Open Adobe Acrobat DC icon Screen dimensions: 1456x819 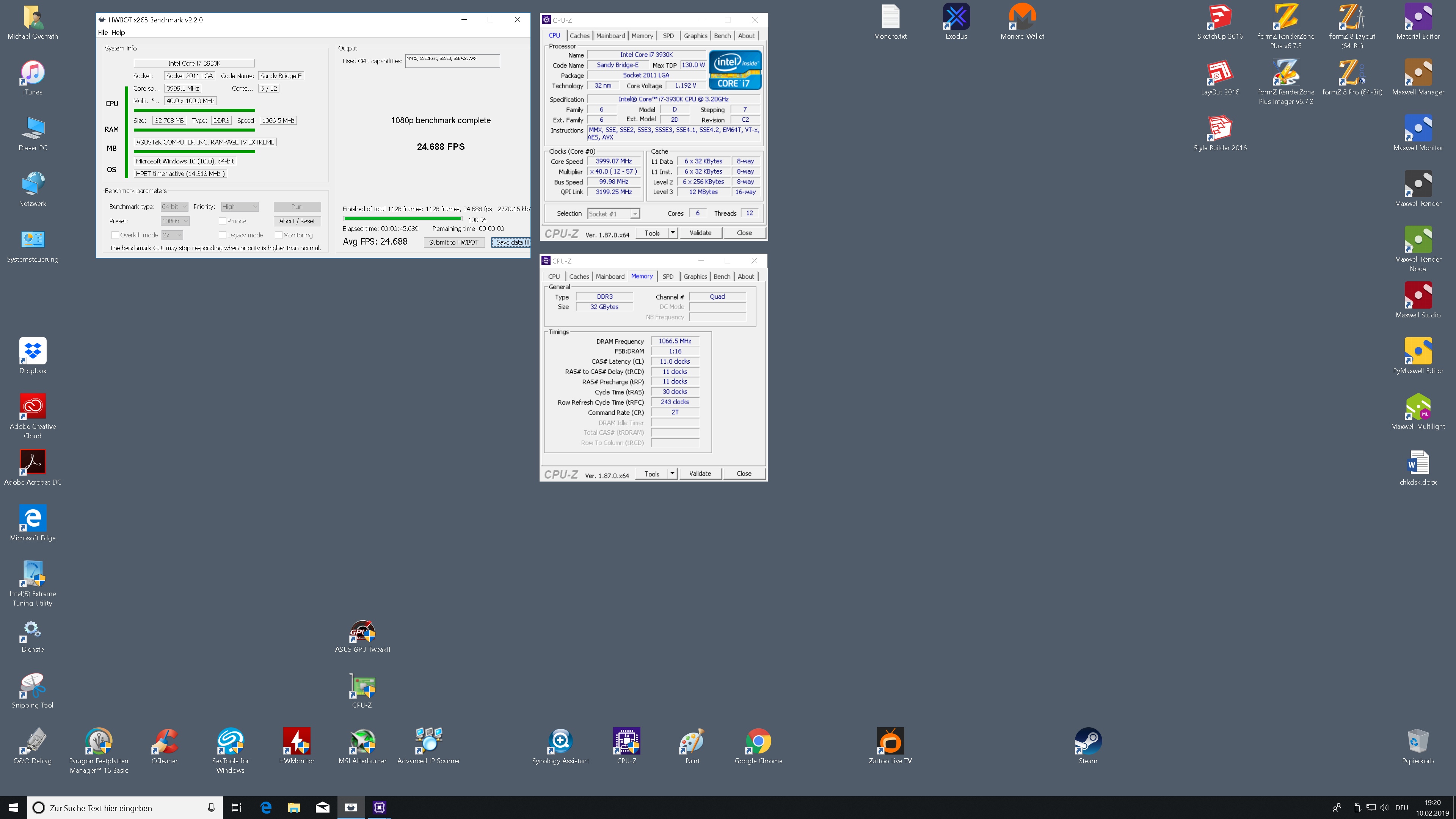click(33, 468)
